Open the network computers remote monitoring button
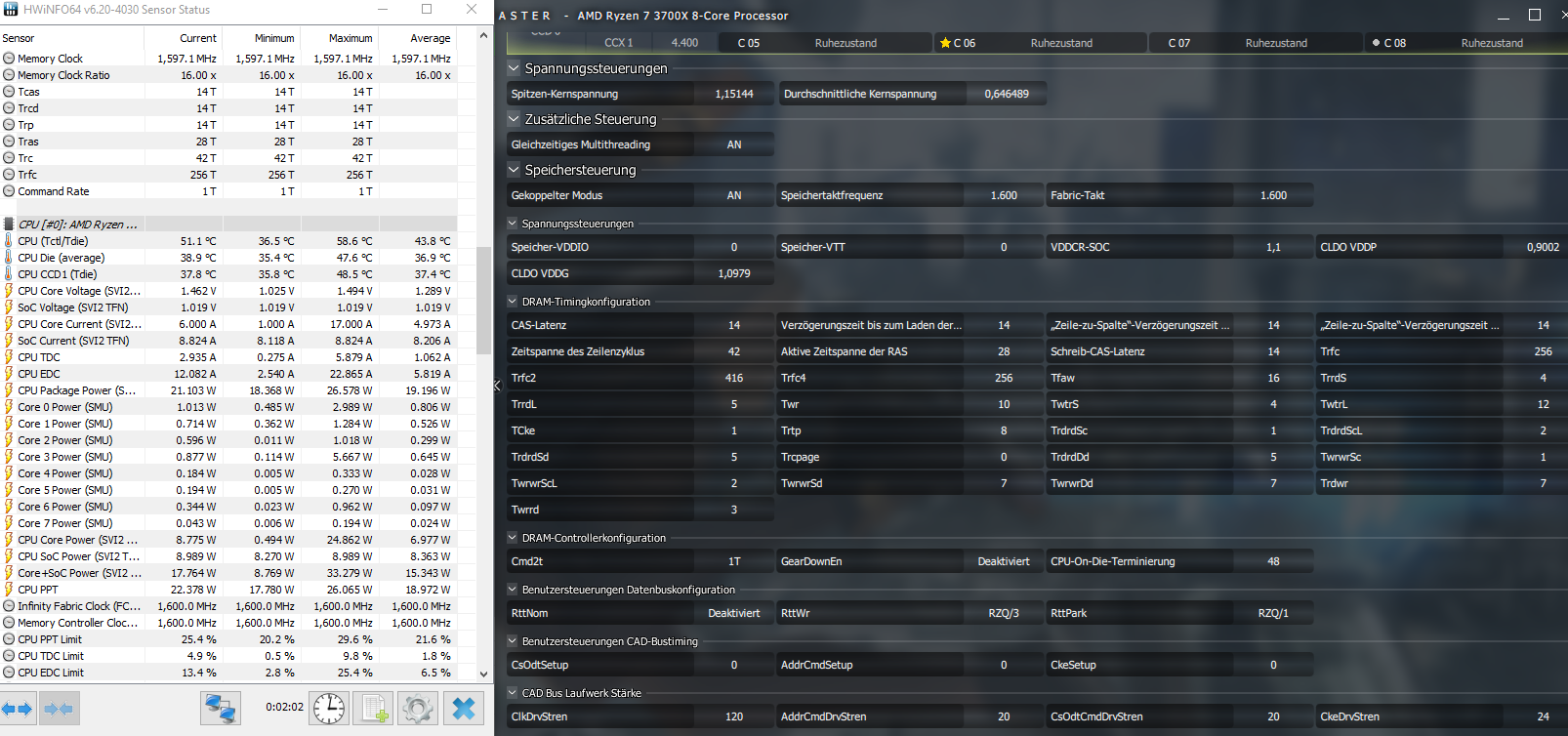This screenshot has width=1568, height=736. 221,709
